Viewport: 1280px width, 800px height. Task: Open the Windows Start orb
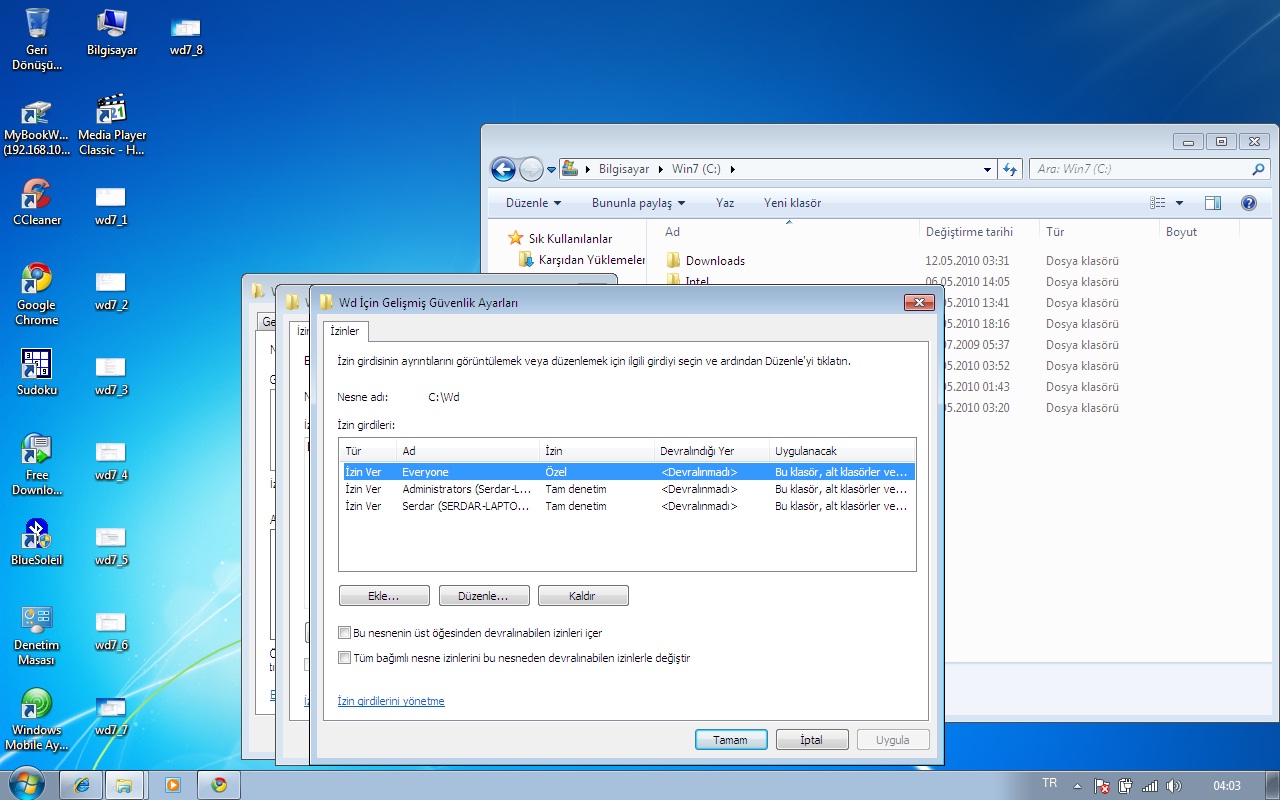(x=27, y=784)
